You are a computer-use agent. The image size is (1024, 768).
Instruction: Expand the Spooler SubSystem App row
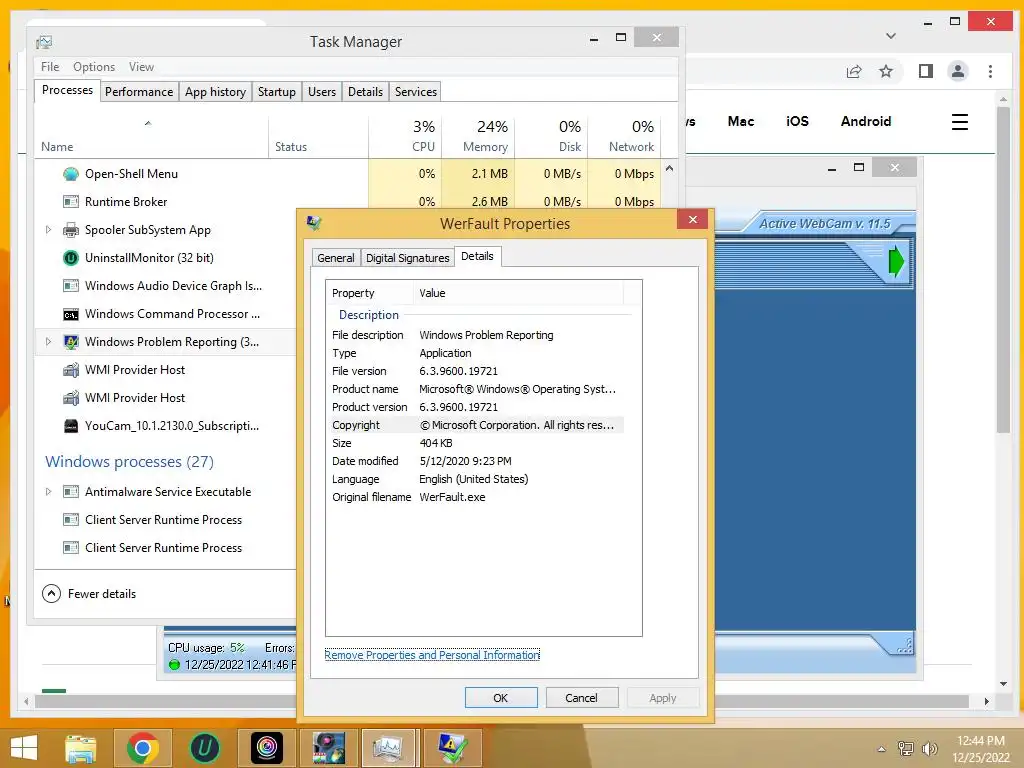48,230
